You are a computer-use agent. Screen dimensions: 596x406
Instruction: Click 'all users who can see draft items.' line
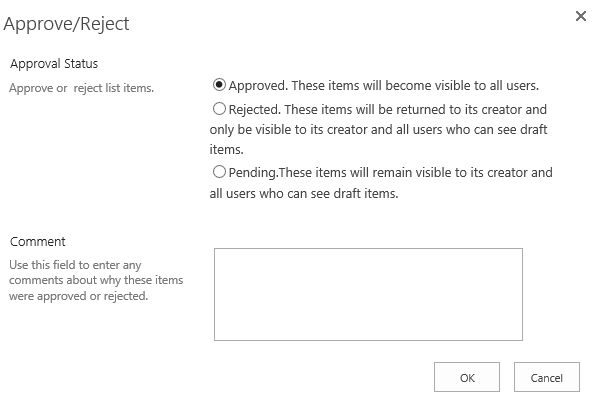click(304, 193)
